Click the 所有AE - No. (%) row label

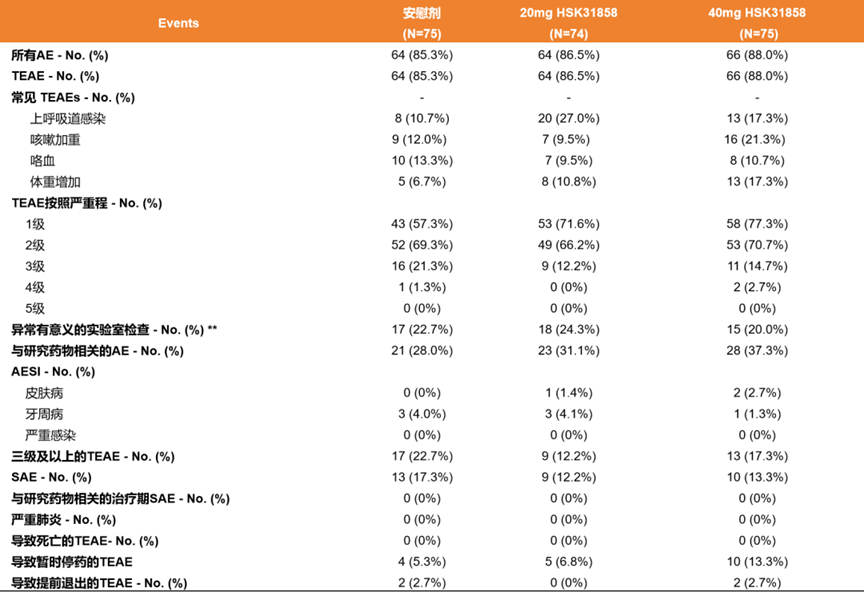(61, 55)
